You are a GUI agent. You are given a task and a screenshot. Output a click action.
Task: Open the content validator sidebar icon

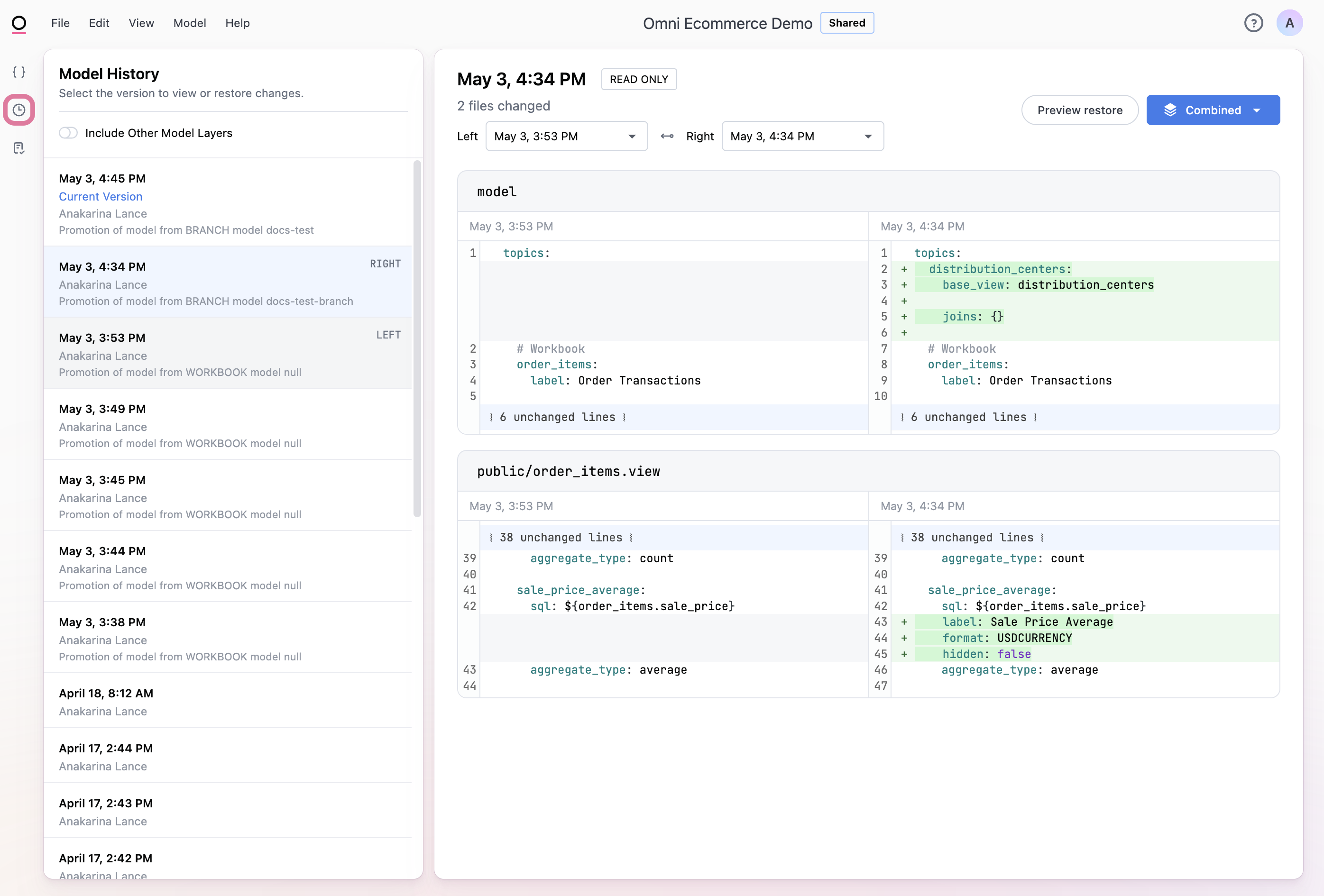tap(19, 148)
